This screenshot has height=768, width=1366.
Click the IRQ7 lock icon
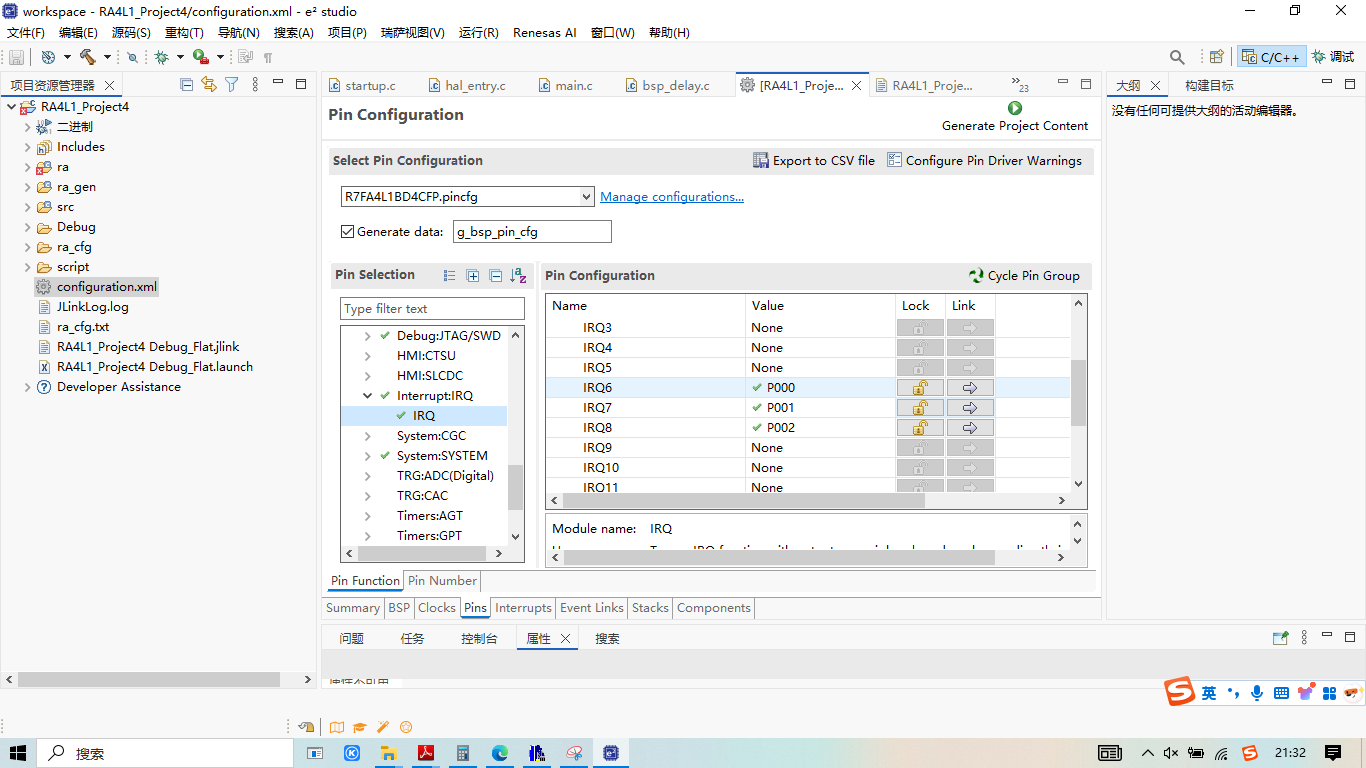point(920,408)
